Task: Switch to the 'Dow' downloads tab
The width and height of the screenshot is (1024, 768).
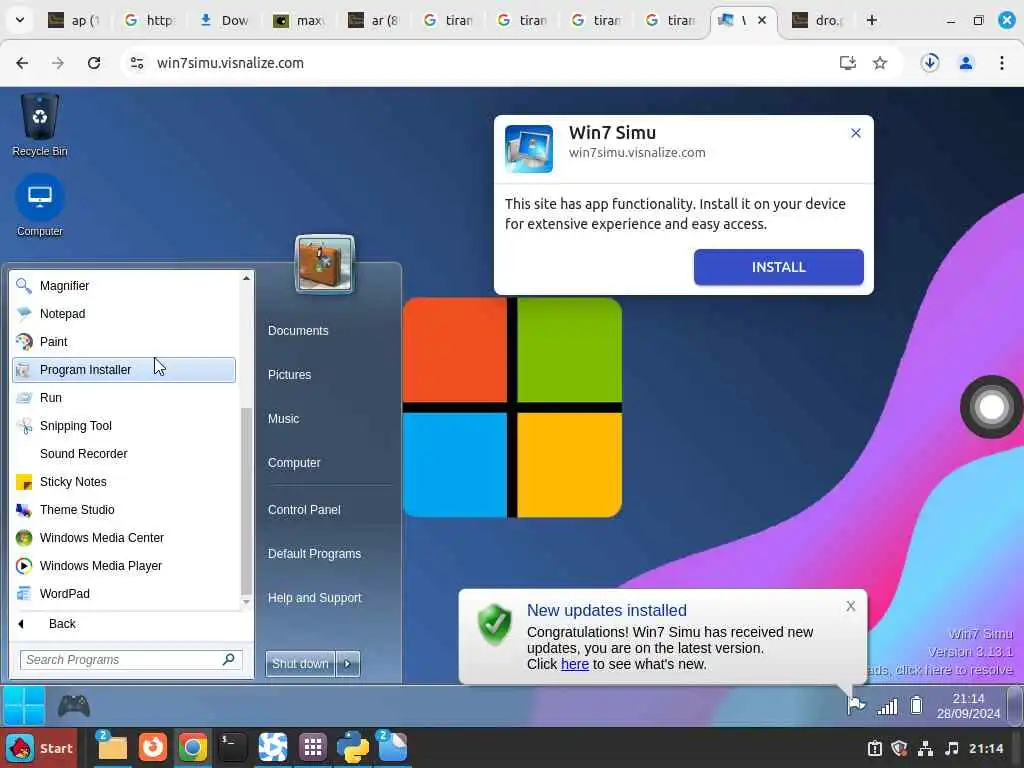Action: click(x=224, y=20)
